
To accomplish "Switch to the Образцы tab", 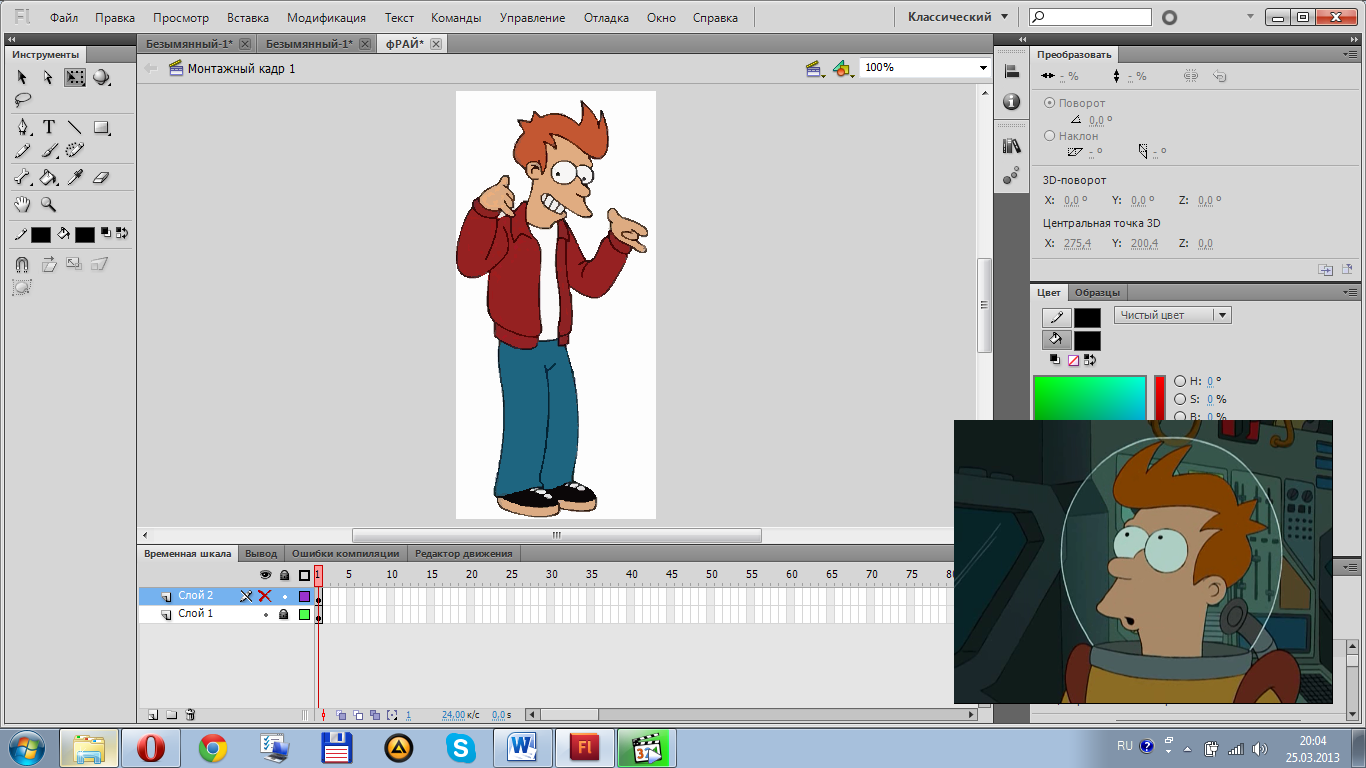I will pyautogui.click(x=1098, y=292).
